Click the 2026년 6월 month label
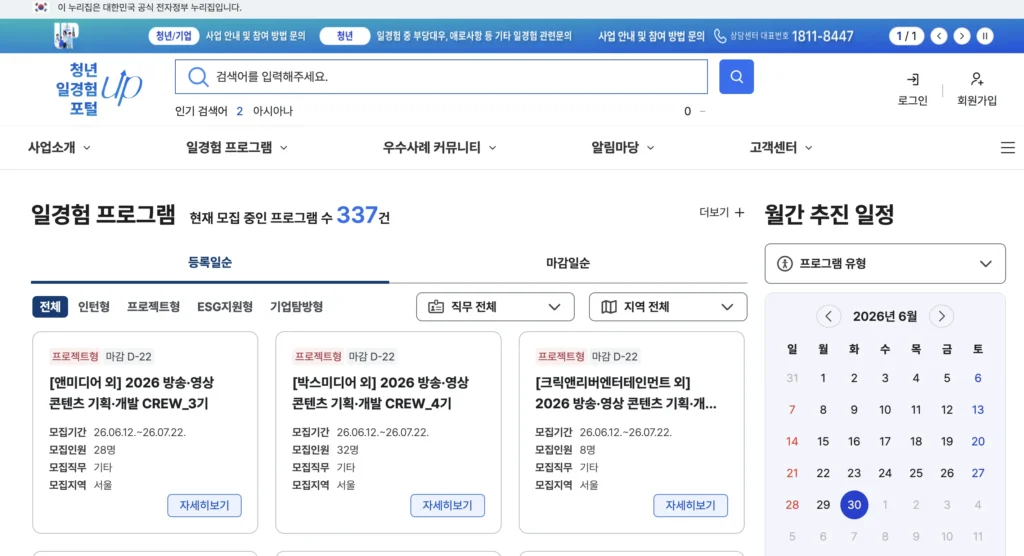This screenshot has width=1024, height=556. coord(885,316)
